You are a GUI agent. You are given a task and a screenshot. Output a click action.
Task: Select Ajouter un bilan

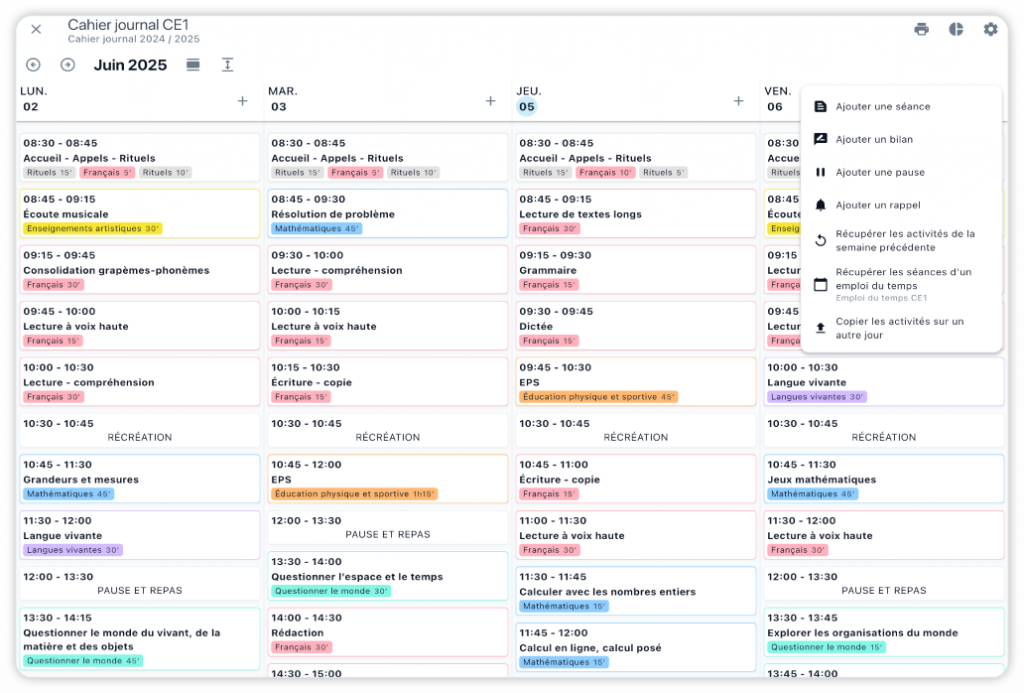tap(874, 140)
